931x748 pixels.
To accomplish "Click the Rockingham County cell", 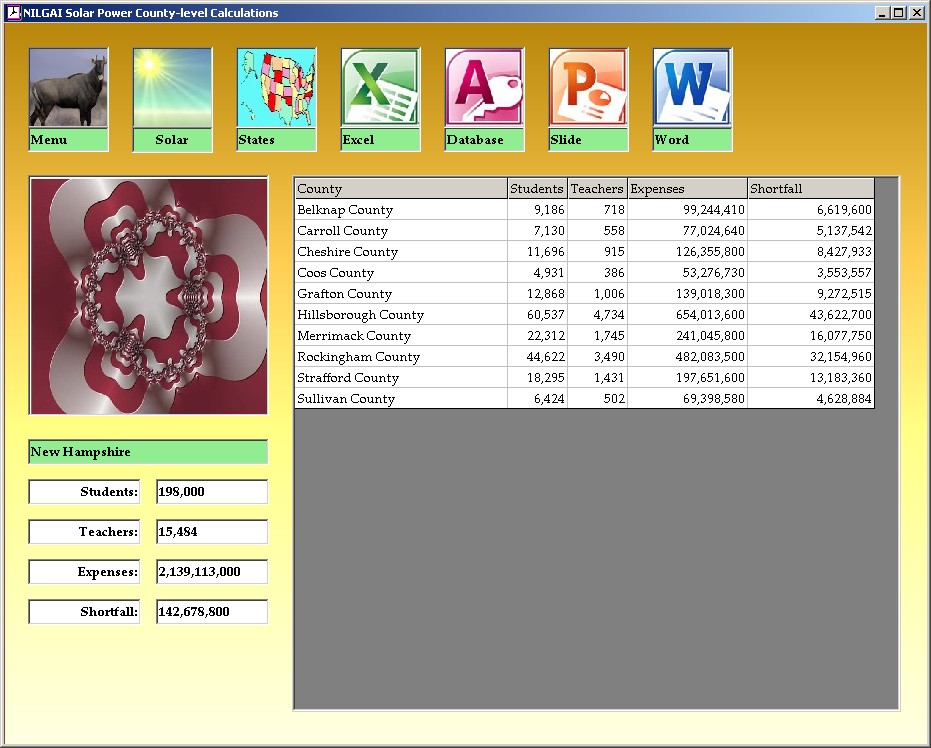I will tap(400, 357).
